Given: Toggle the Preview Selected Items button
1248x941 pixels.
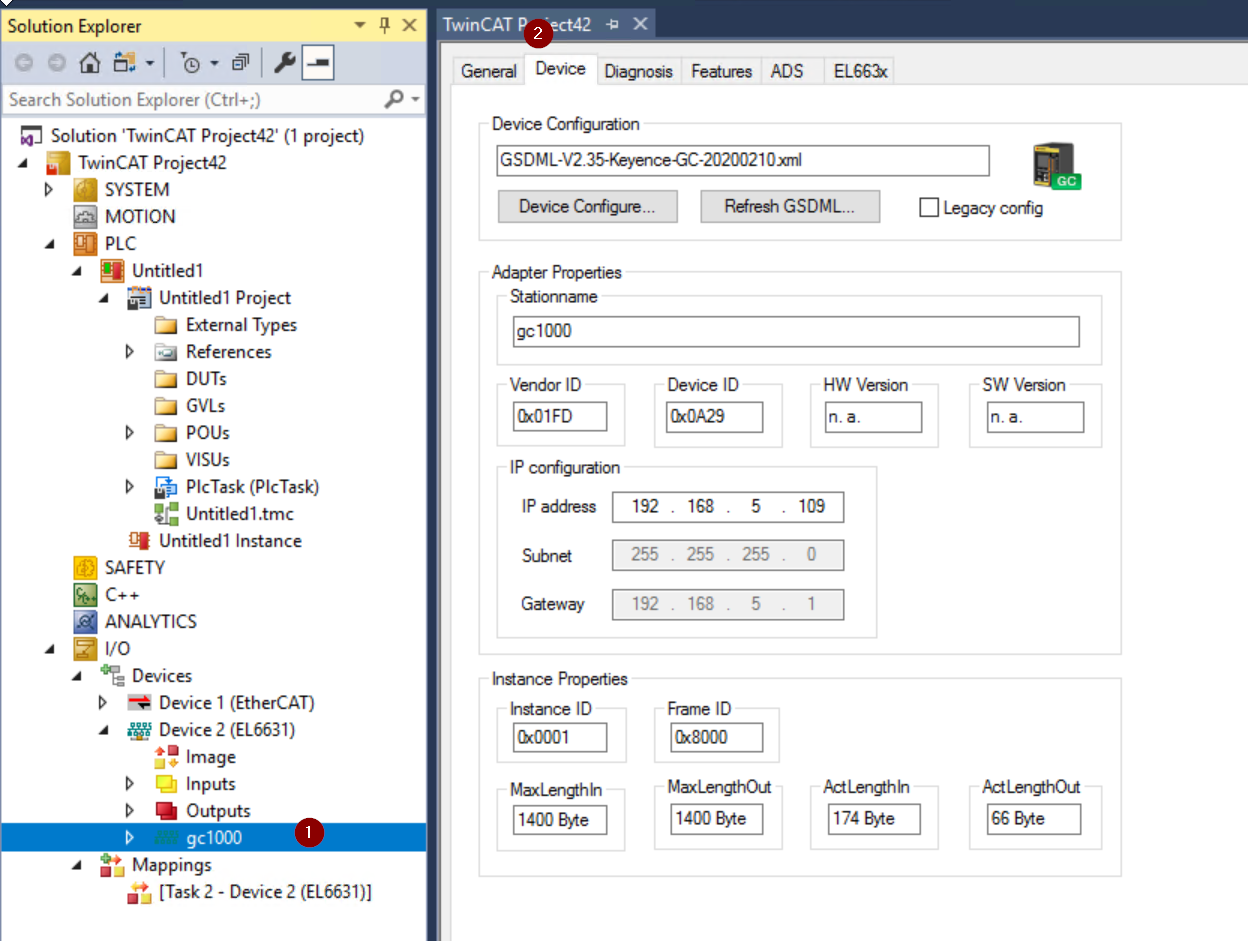Looking at the screenshot, I should (319, 63).
